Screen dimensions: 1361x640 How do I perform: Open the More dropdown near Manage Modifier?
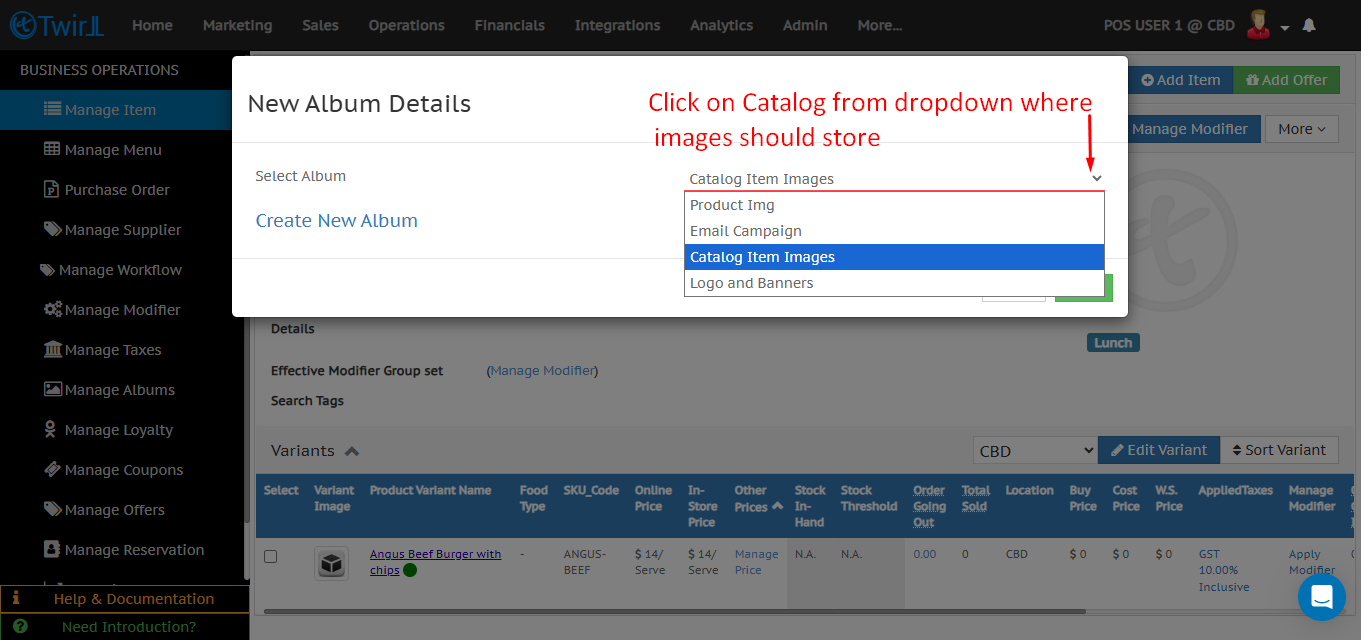coord(1301,128)
